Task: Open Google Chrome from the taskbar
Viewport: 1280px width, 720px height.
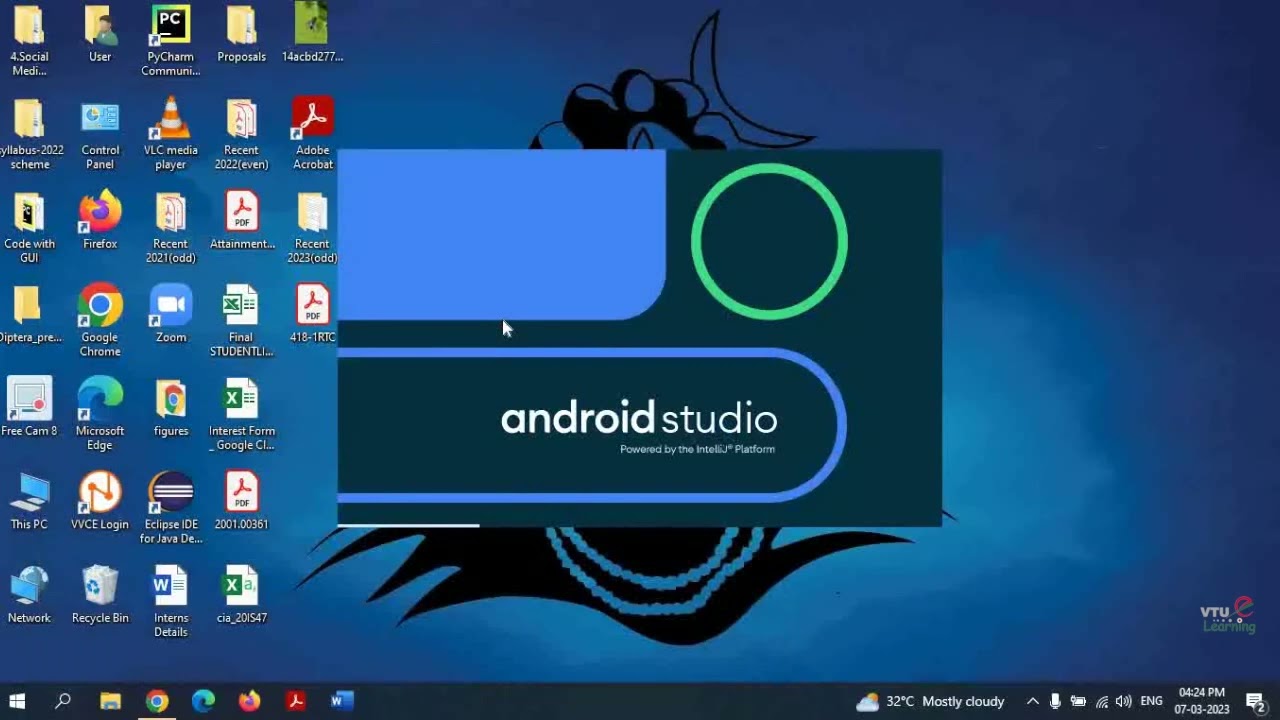Action: tap(157, 701)
